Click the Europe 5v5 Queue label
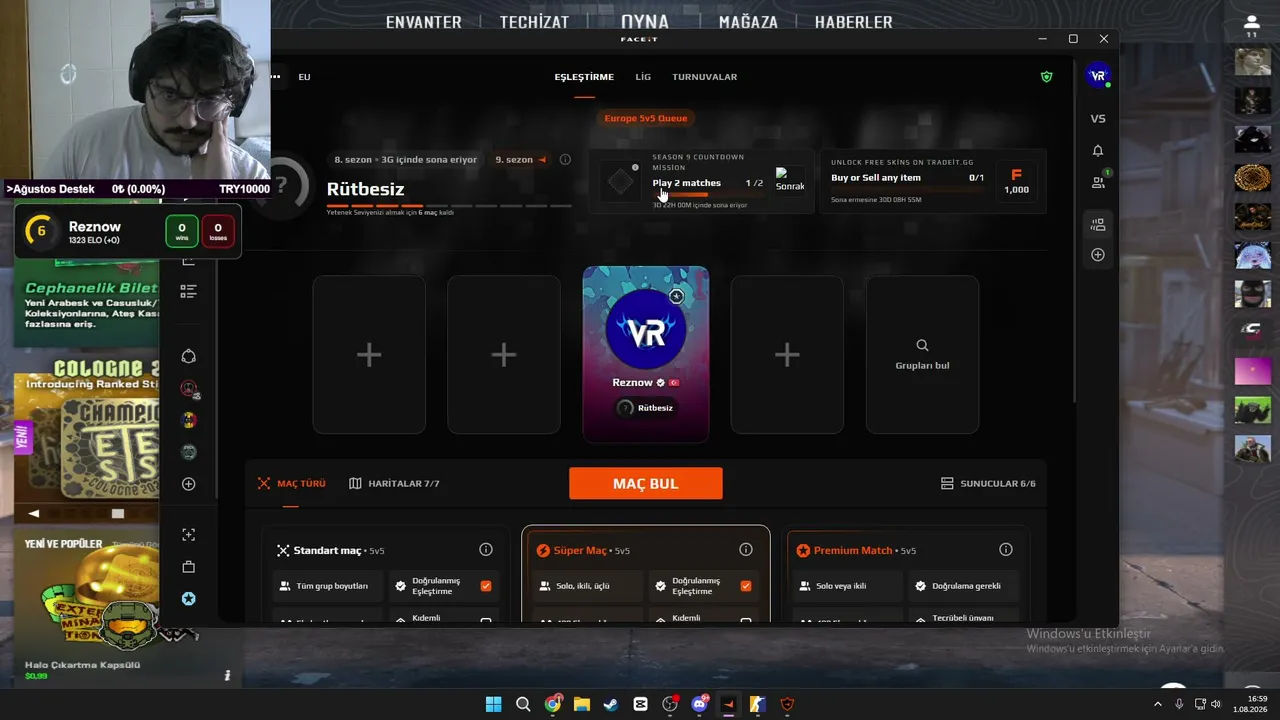 point(646,118)
